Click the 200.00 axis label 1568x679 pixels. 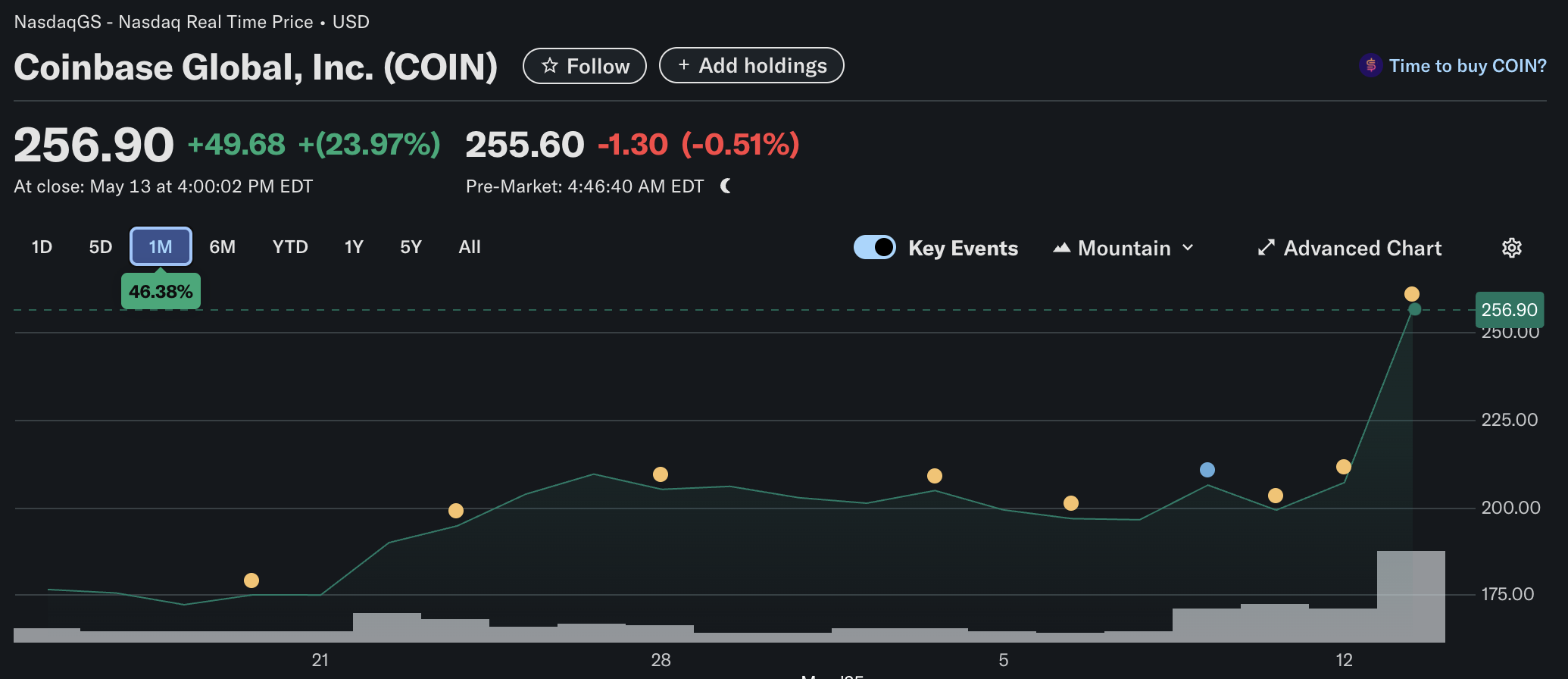click(x=1510, y=508)
